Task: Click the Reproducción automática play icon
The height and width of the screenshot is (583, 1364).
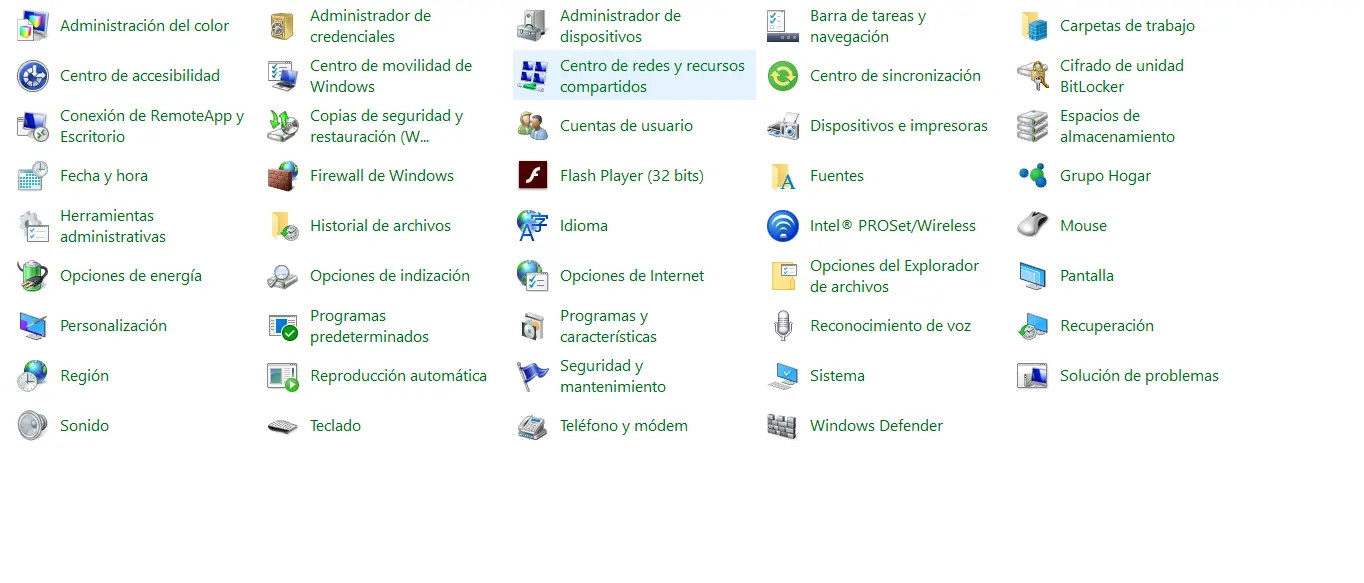Action: pos(283,376)
